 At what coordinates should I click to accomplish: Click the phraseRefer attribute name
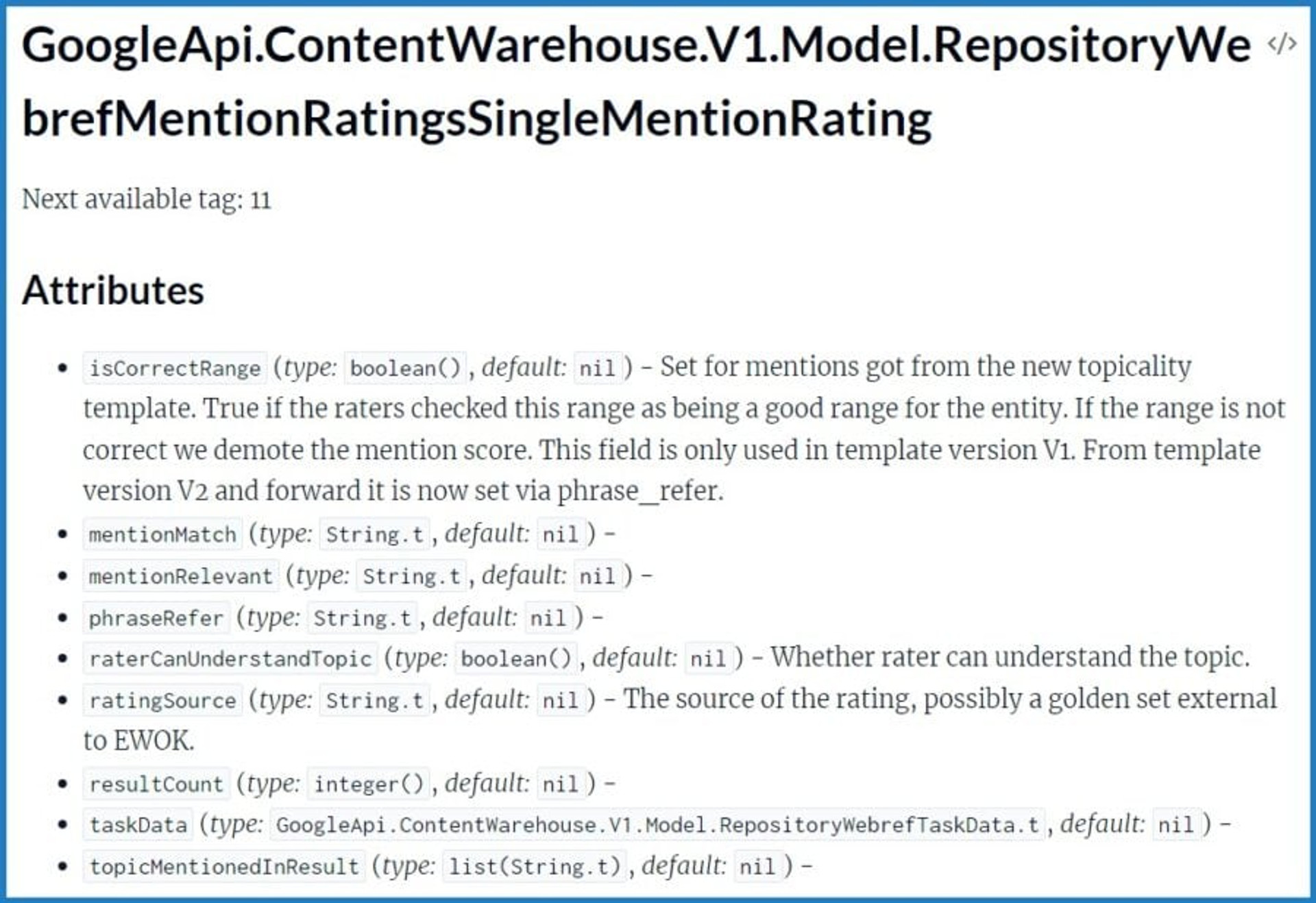(x=156, y=618)
